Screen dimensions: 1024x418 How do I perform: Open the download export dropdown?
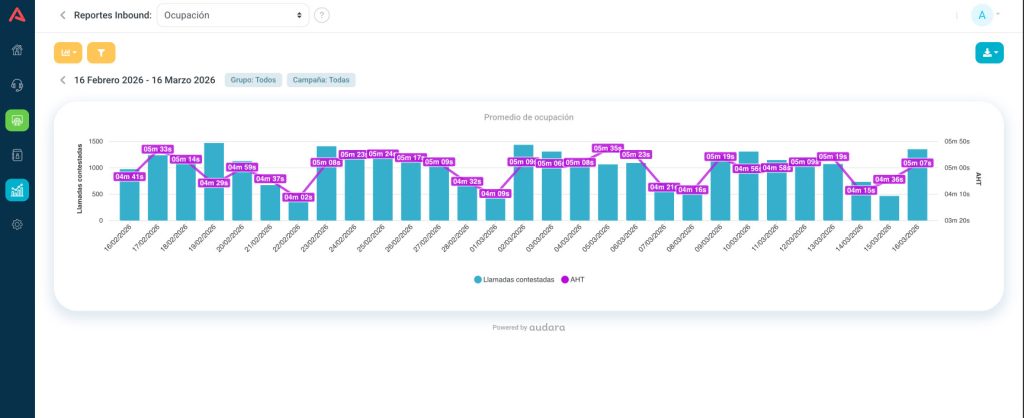click(x=988, y=52)
